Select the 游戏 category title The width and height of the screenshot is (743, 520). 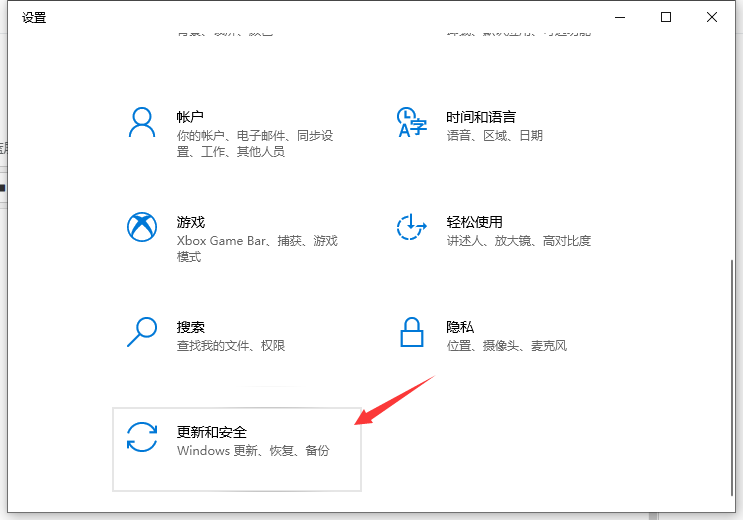(x=191, y=222)
